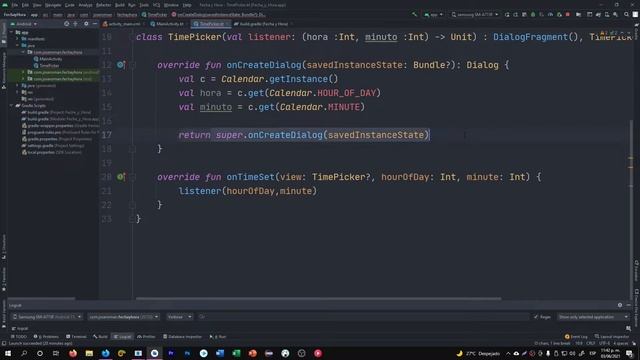The height and width of the screenshot is (360, 640).
Task: Collapse the Gradle Scripts node
Action: 11,106
